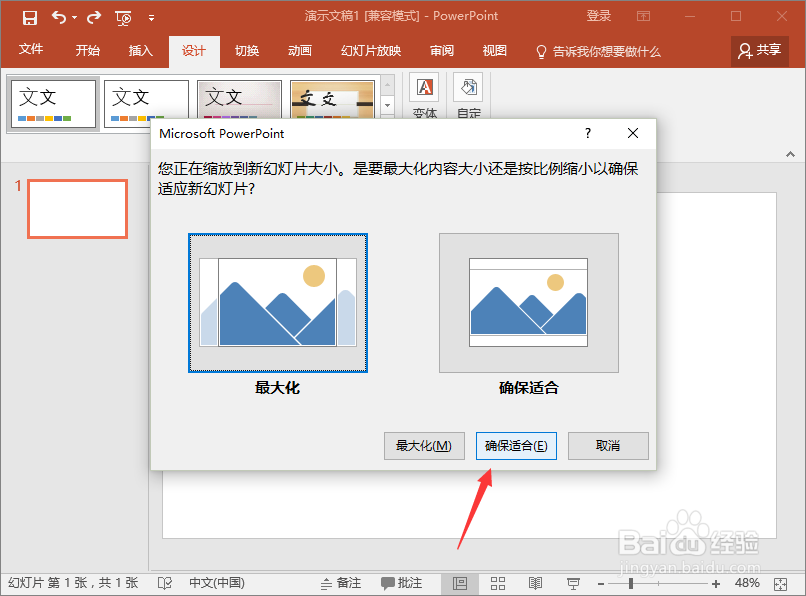Viewport: 806px width, 596px height.
Task: Select the fourth wood-style theme thumbnail
Action: coord(332,99)
